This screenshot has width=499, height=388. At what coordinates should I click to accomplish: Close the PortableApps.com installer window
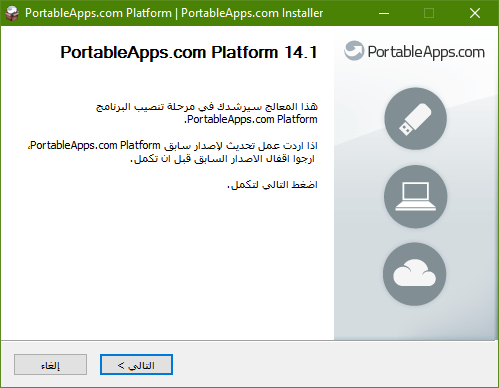pyautogui.click(x=475, y=13)
